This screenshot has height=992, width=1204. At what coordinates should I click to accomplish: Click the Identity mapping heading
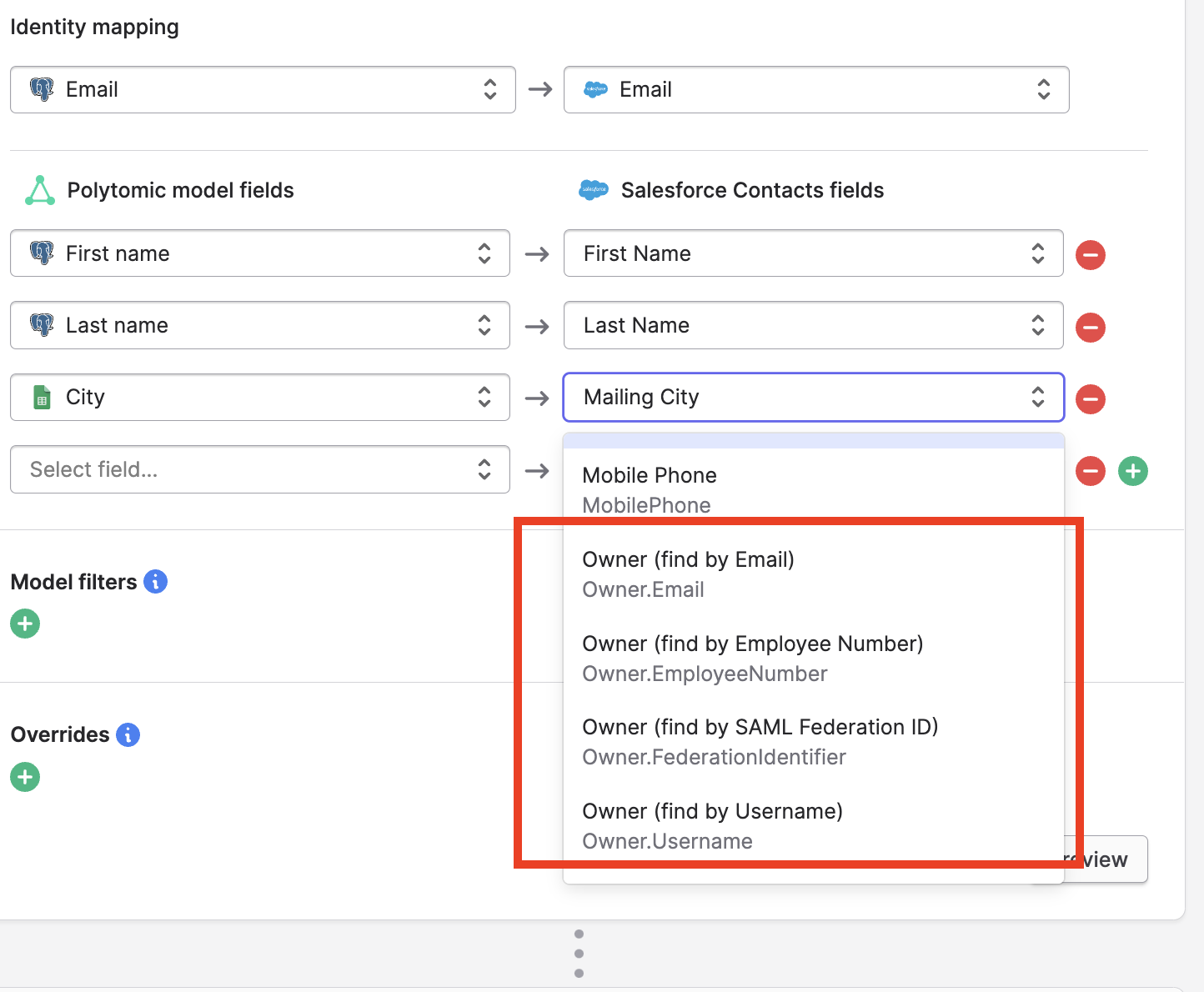[x=94, y=27]
